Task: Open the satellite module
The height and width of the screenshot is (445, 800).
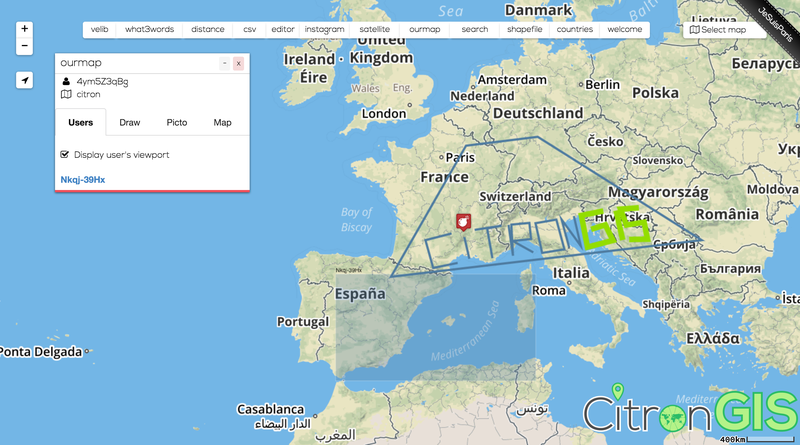Action: (374, 30)
